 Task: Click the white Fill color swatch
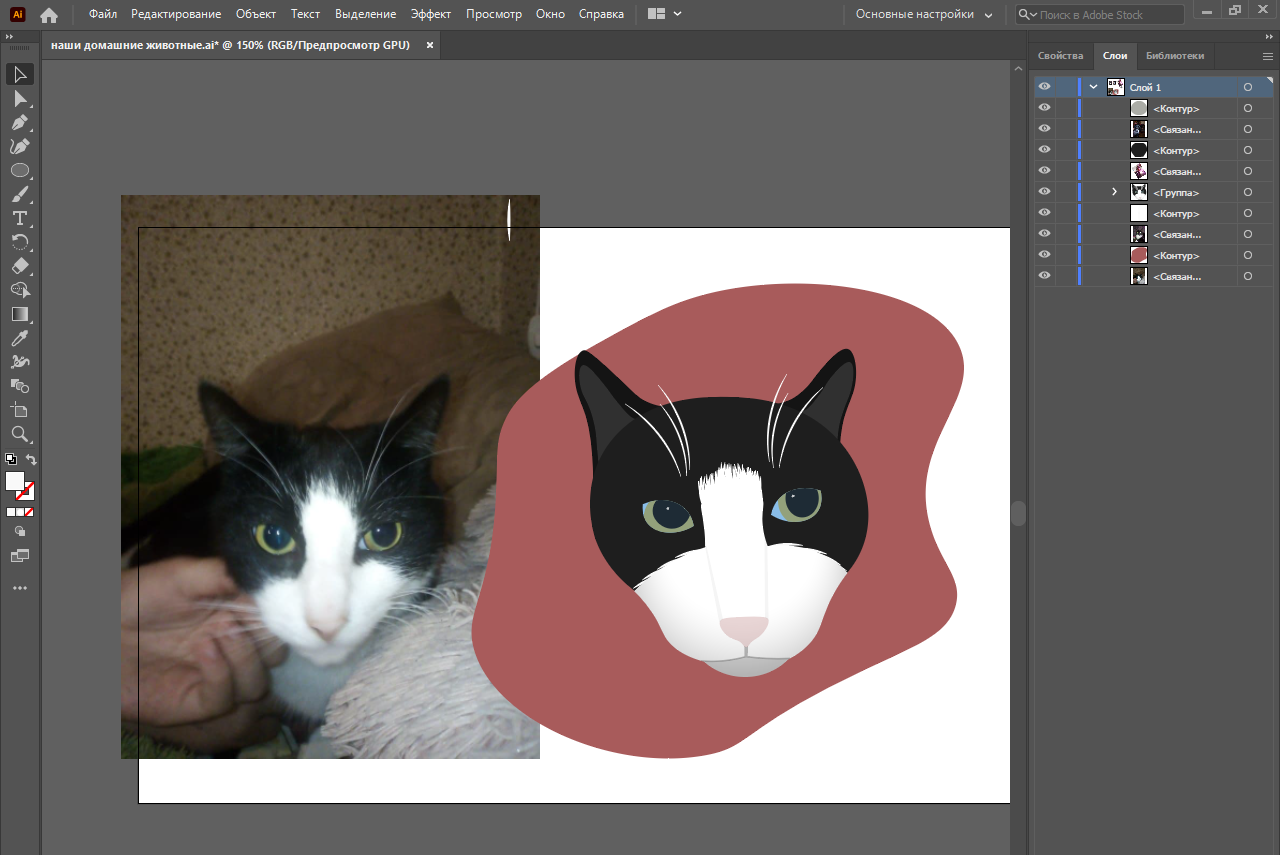15,481
